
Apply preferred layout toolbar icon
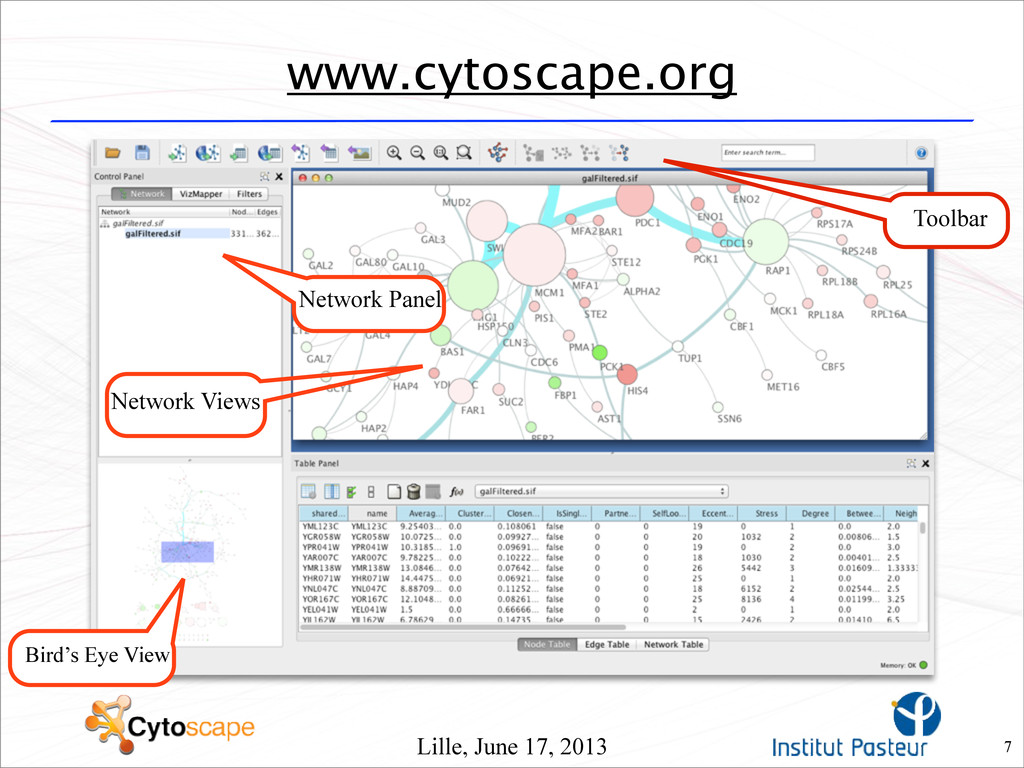pyautogui.click(x=498, y=153)
